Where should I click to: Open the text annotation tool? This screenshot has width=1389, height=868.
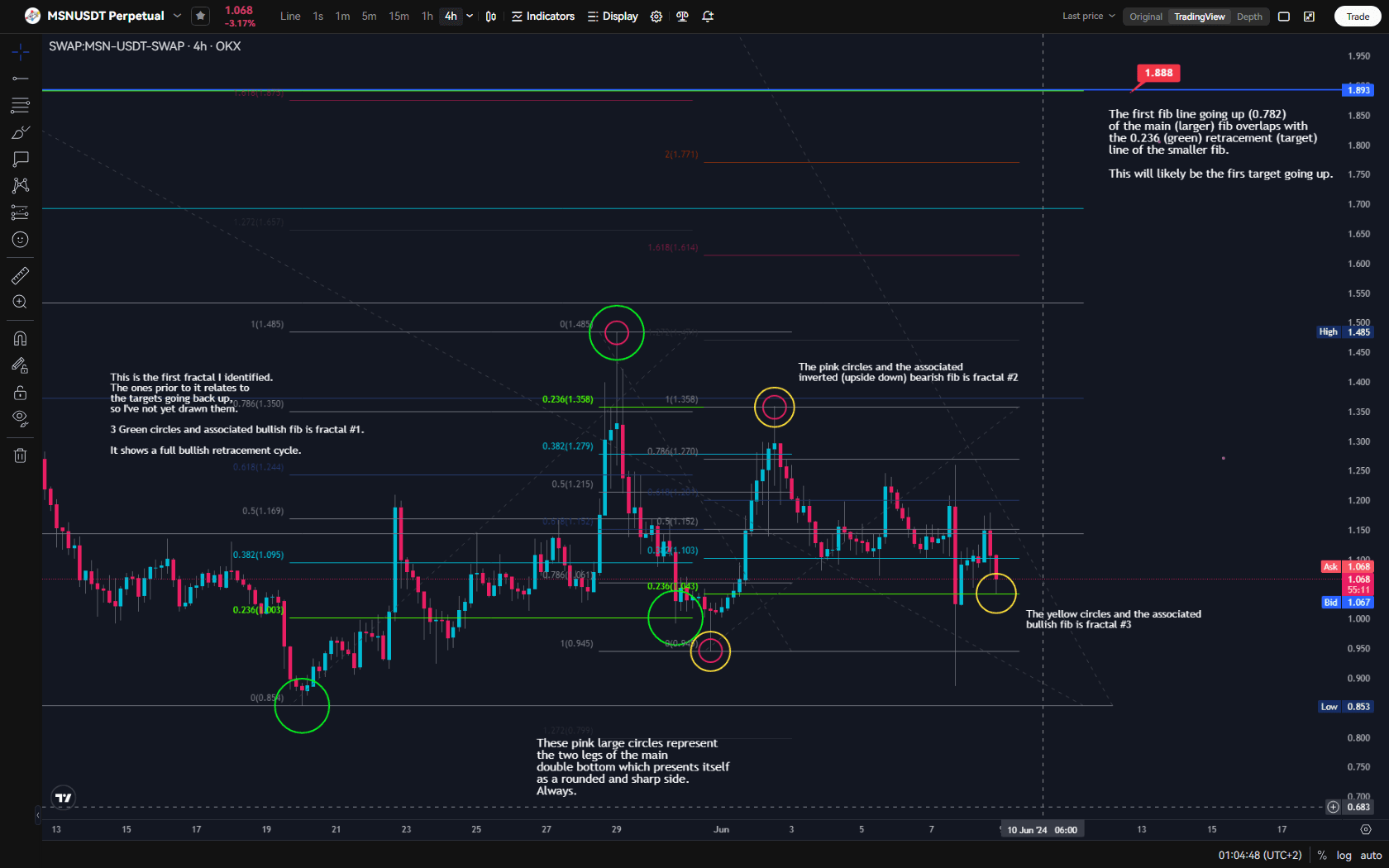pyautogui.click(x=21, y=159)
